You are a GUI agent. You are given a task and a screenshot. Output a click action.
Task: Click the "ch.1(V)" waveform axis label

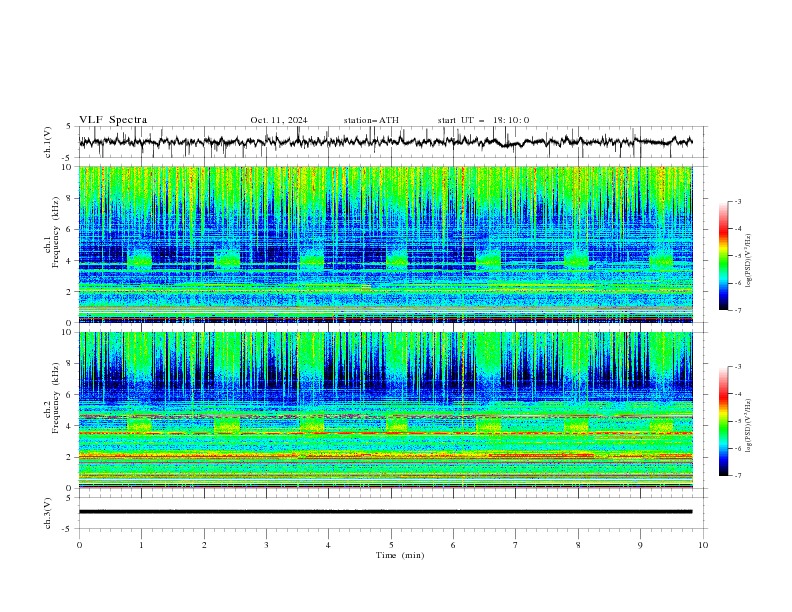(x=48, y=142)
